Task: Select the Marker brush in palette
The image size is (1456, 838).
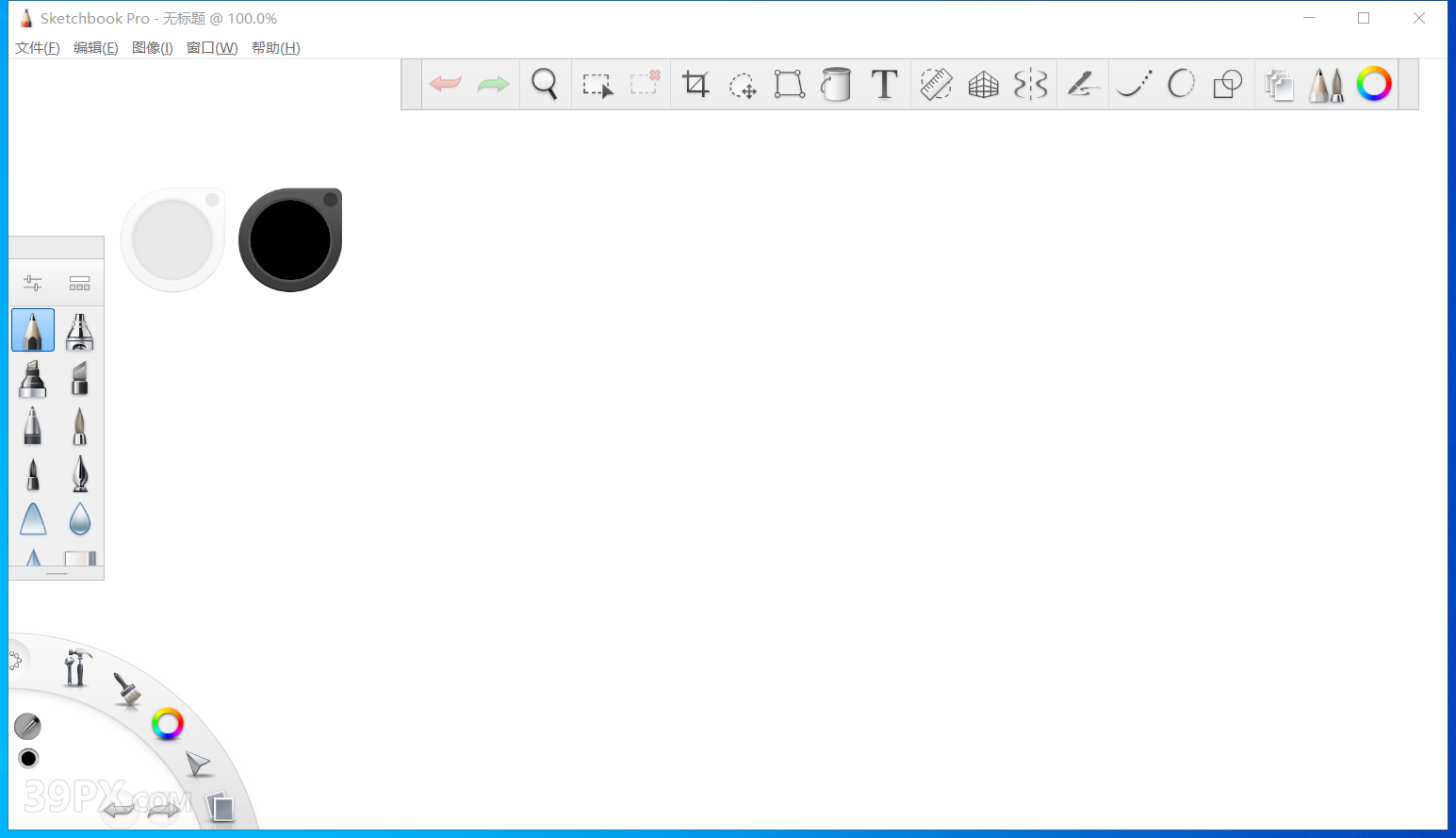Action: coord(33,378)
